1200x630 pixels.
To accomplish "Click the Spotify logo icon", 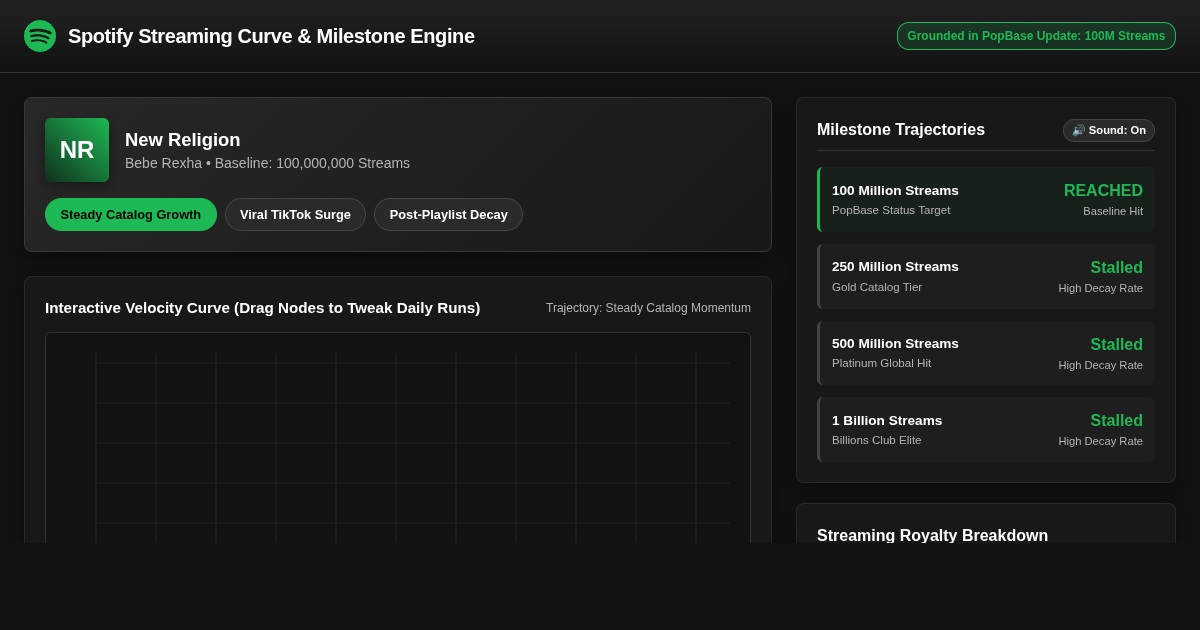I will click(40, 36).
